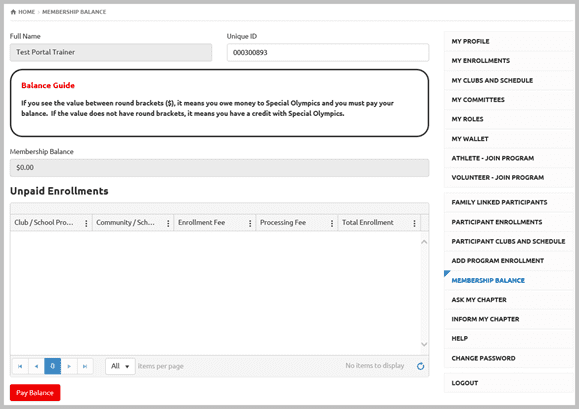
Task: Refresh the Unpaid Enrollments grid
Action: click(420, 366)
